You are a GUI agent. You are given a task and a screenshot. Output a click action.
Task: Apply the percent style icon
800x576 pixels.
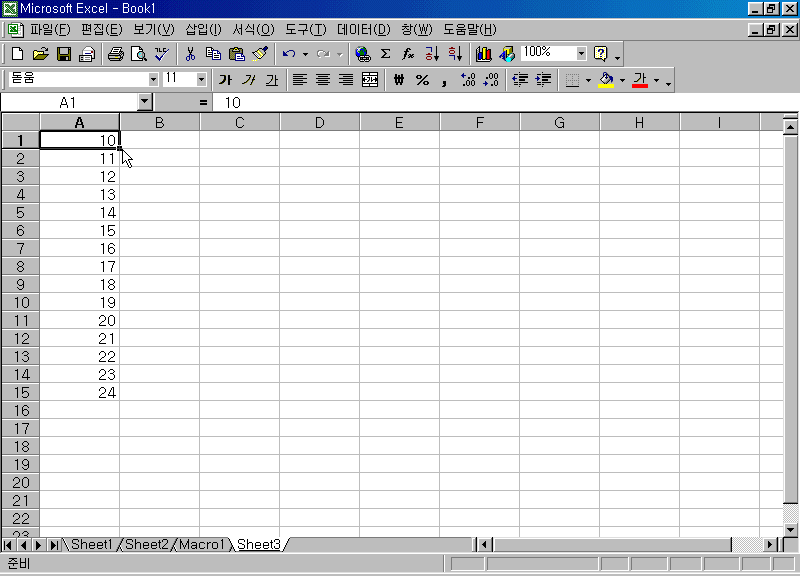click(422, 80)
